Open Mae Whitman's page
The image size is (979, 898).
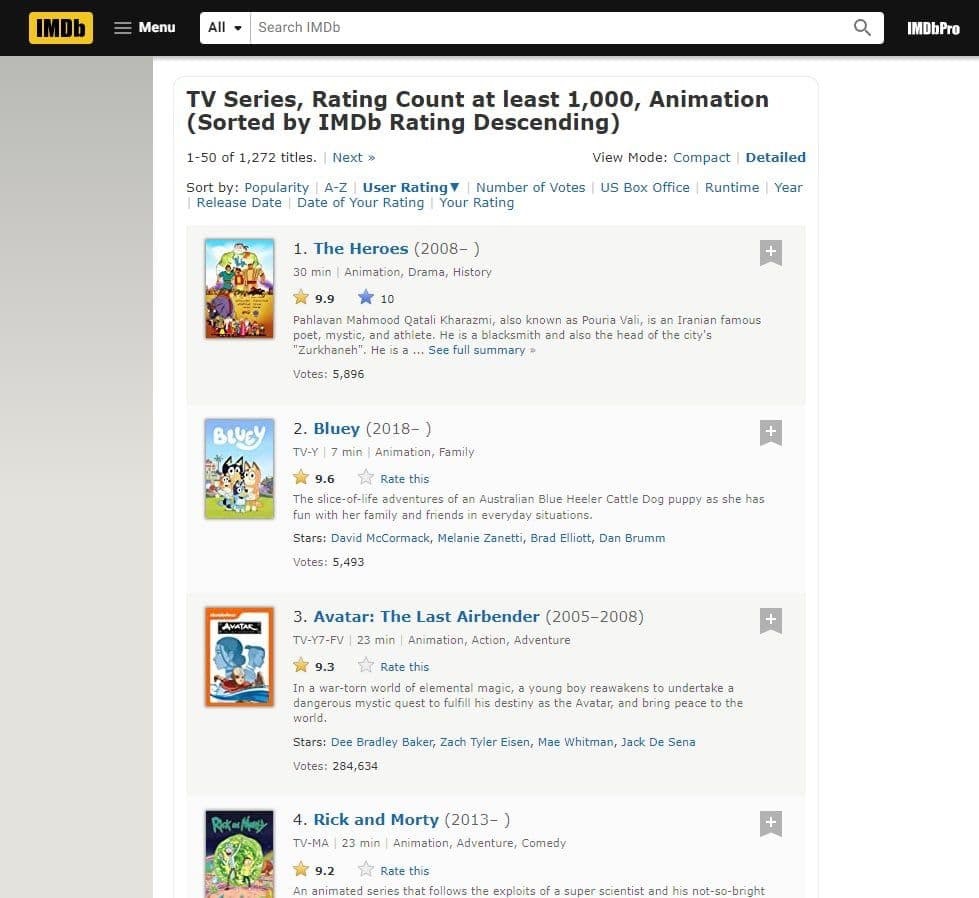click(576, 742)
